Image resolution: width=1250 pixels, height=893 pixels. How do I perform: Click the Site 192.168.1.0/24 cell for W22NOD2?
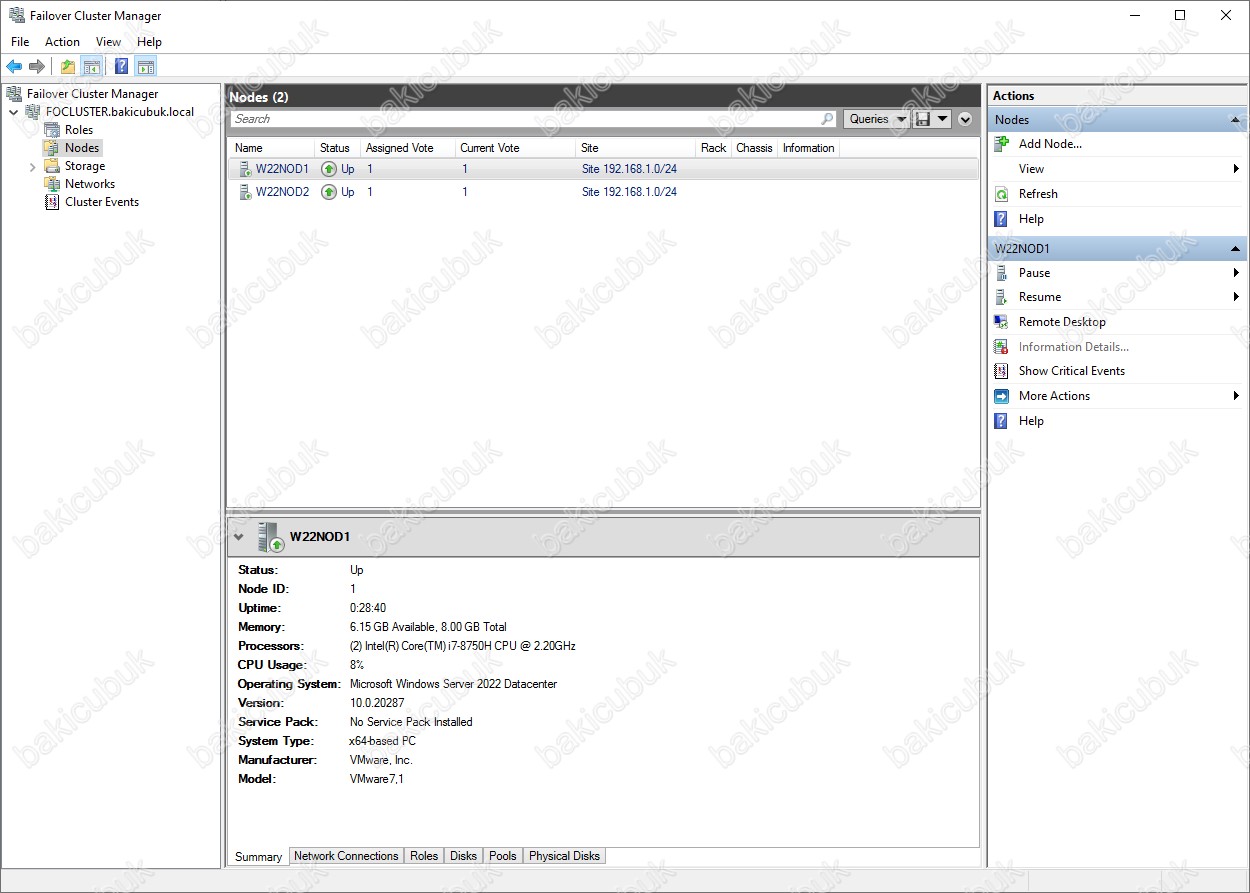629,192
